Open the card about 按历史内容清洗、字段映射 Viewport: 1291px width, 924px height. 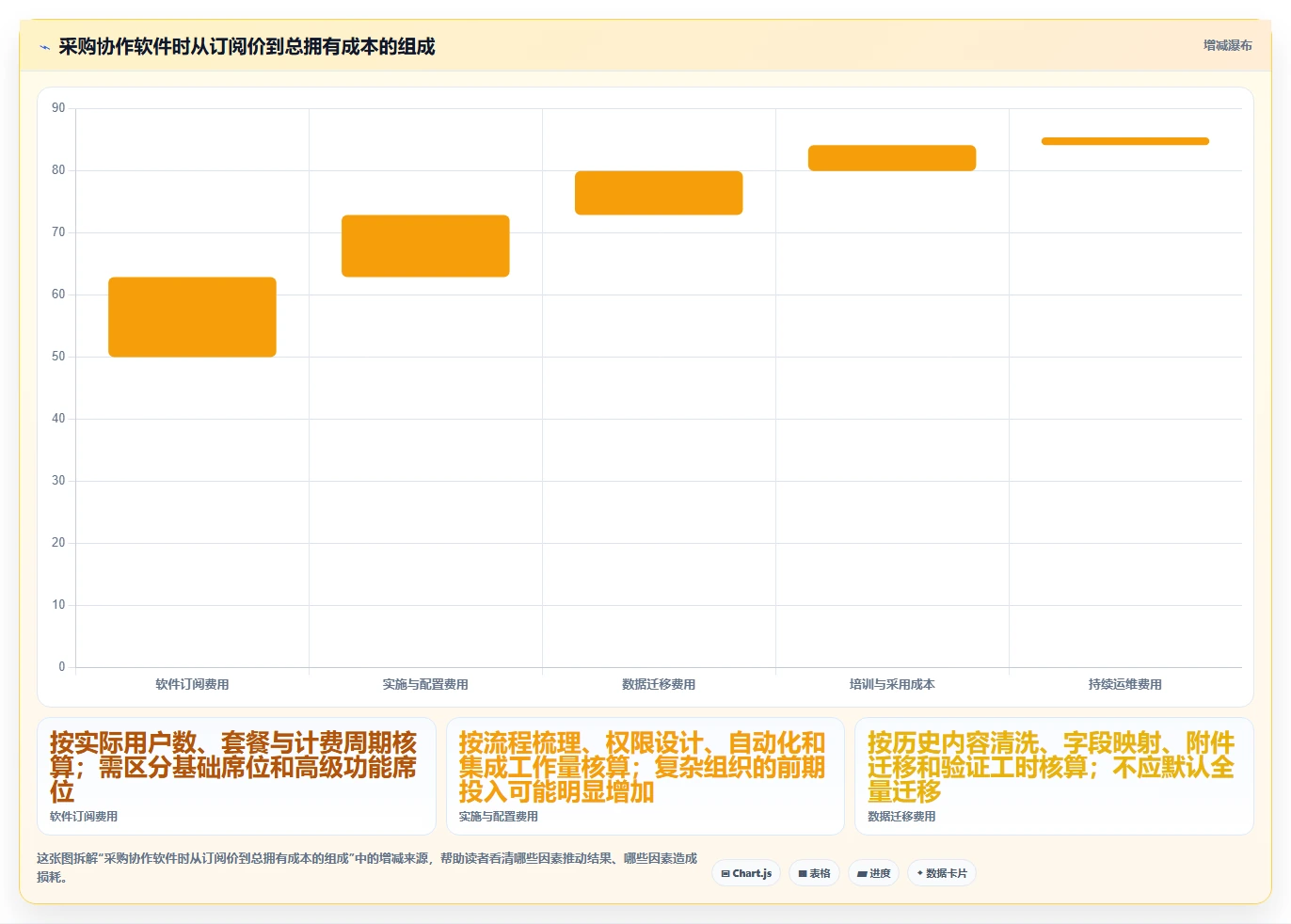[1054, 776]
